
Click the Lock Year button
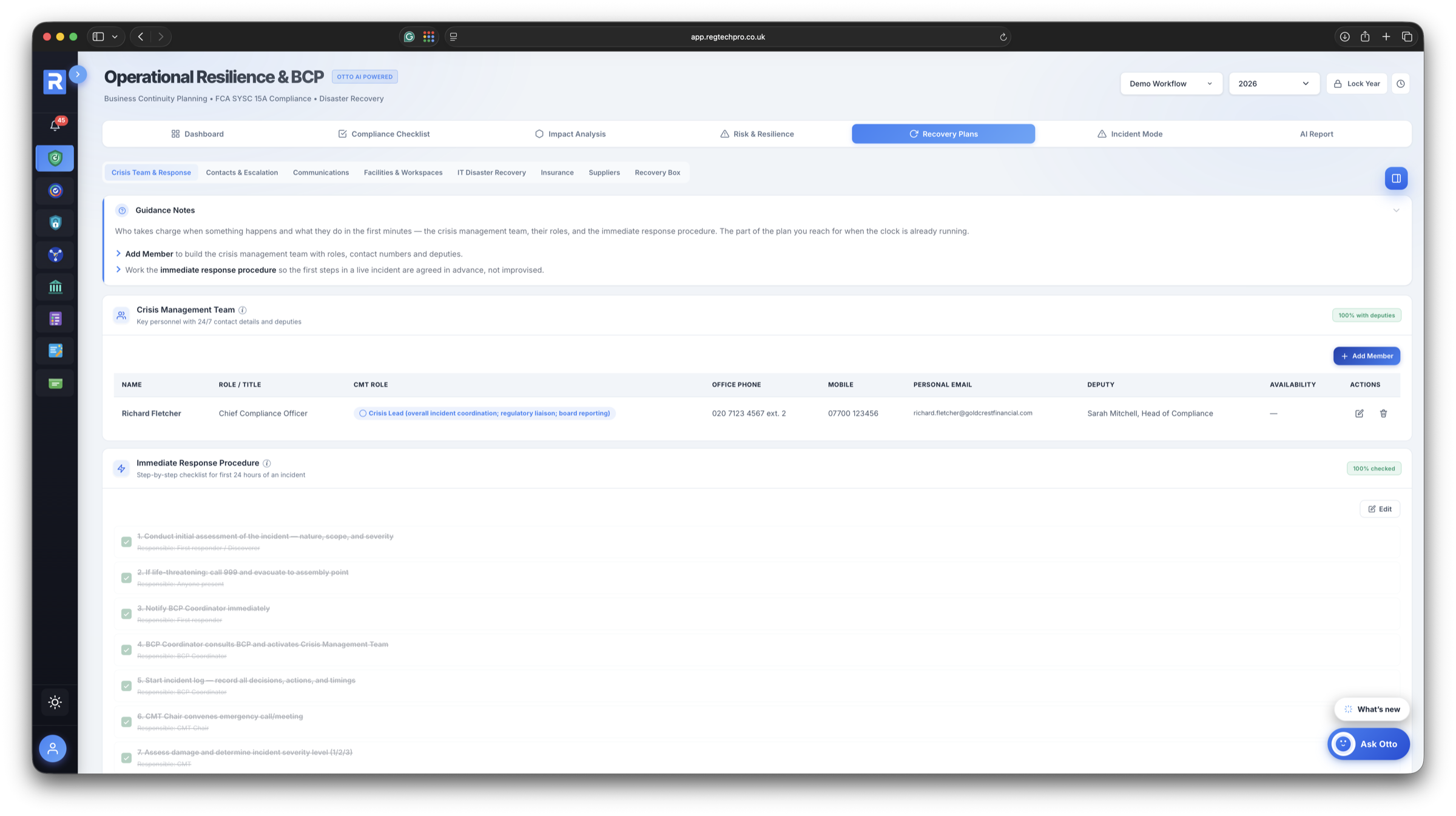tap(1357, 84)
